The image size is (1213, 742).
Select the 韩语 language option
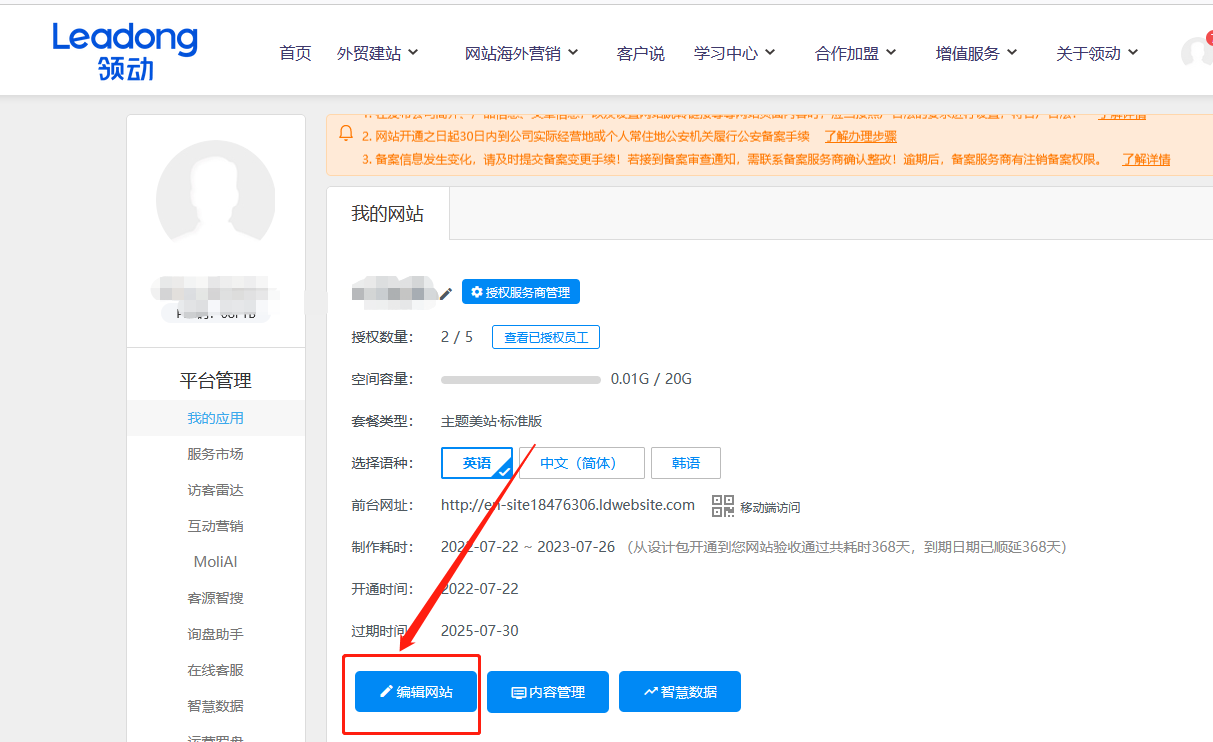(685, 463)
